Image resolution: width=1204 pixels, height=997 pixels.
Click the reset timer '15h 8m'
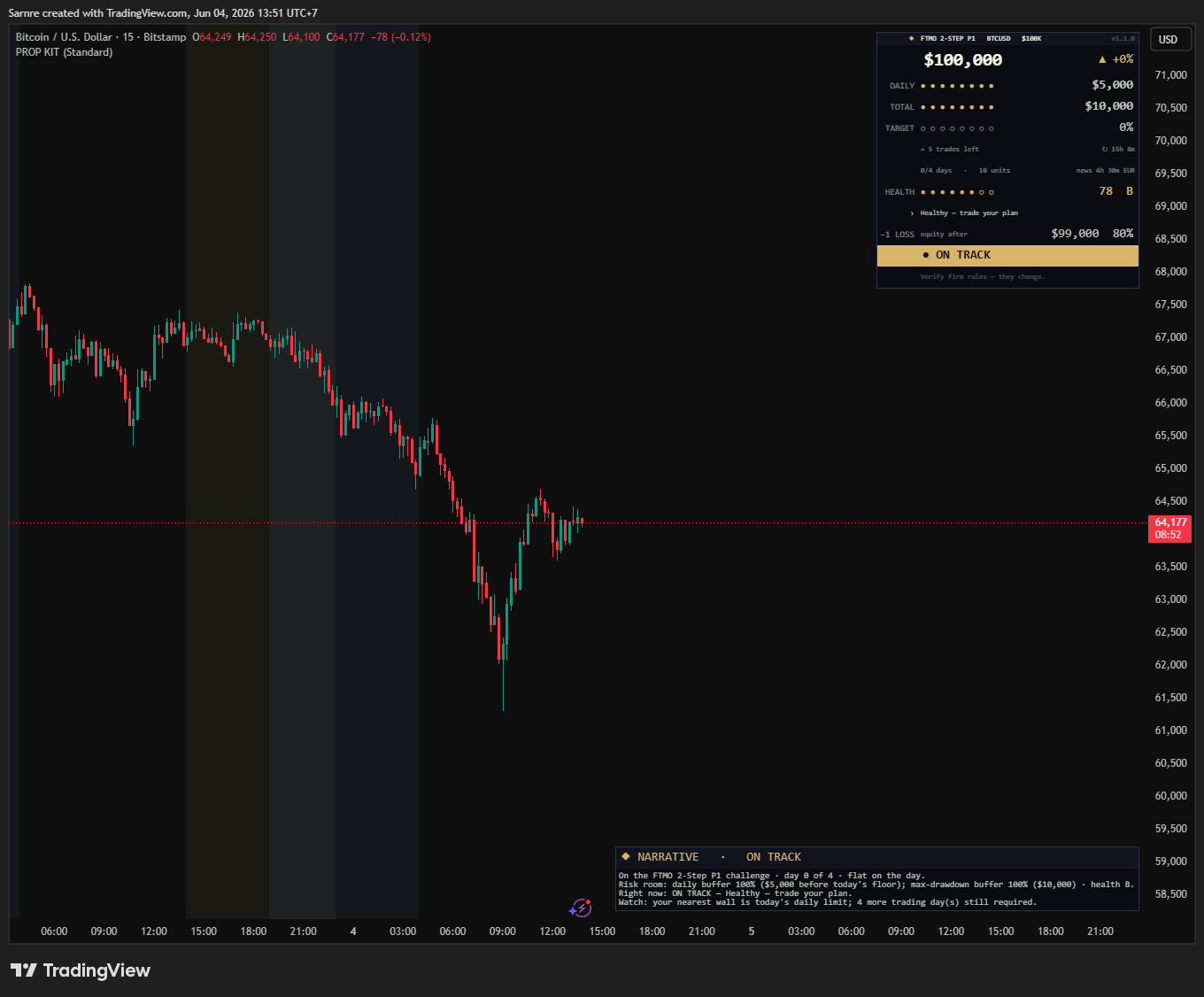(x=1118, y=150)
